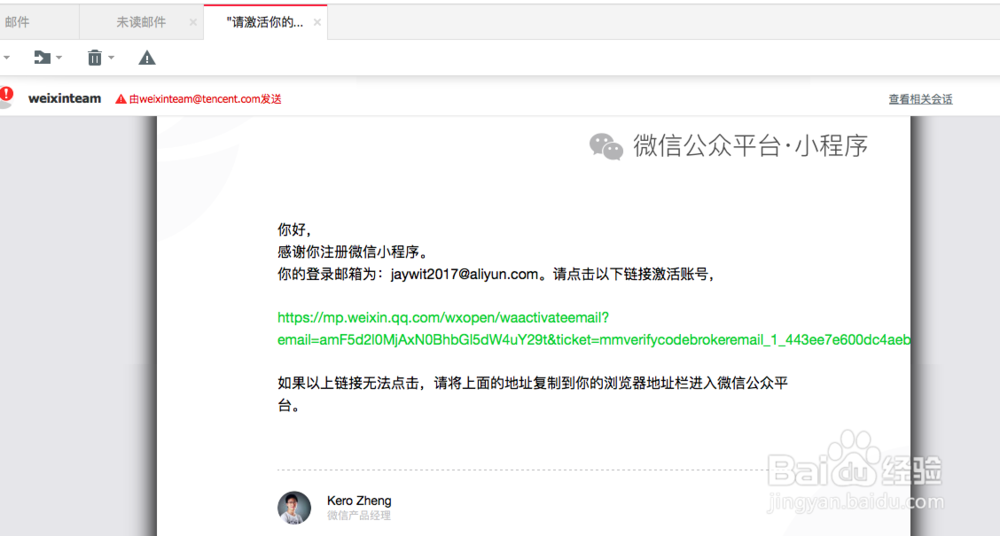The image size is (1000, 536).
Task: Click the name Kero Zheng
Action: [x=359, y=500]
